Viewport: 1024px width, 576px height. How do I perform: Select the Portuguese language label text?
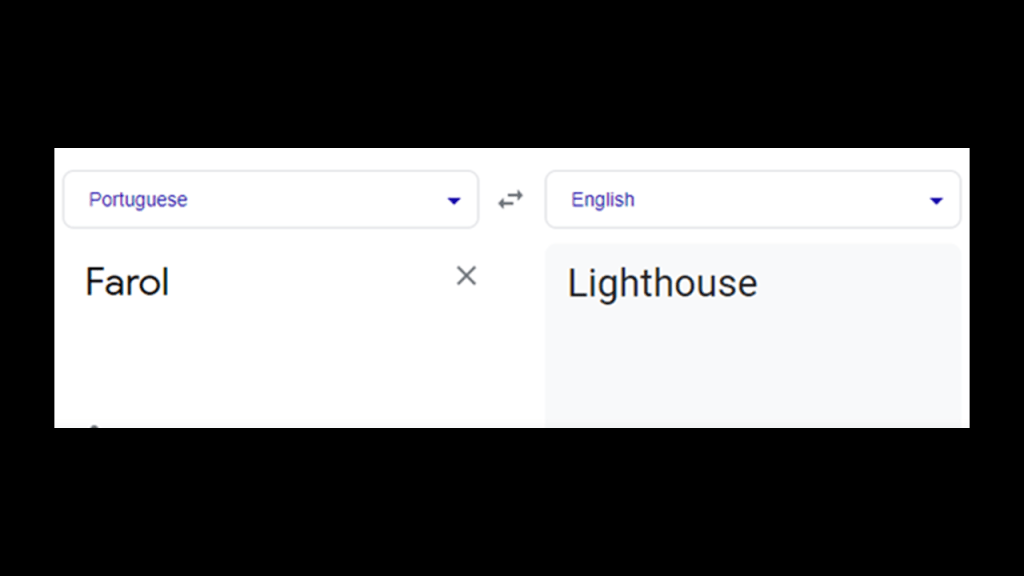tap(138, 200)
